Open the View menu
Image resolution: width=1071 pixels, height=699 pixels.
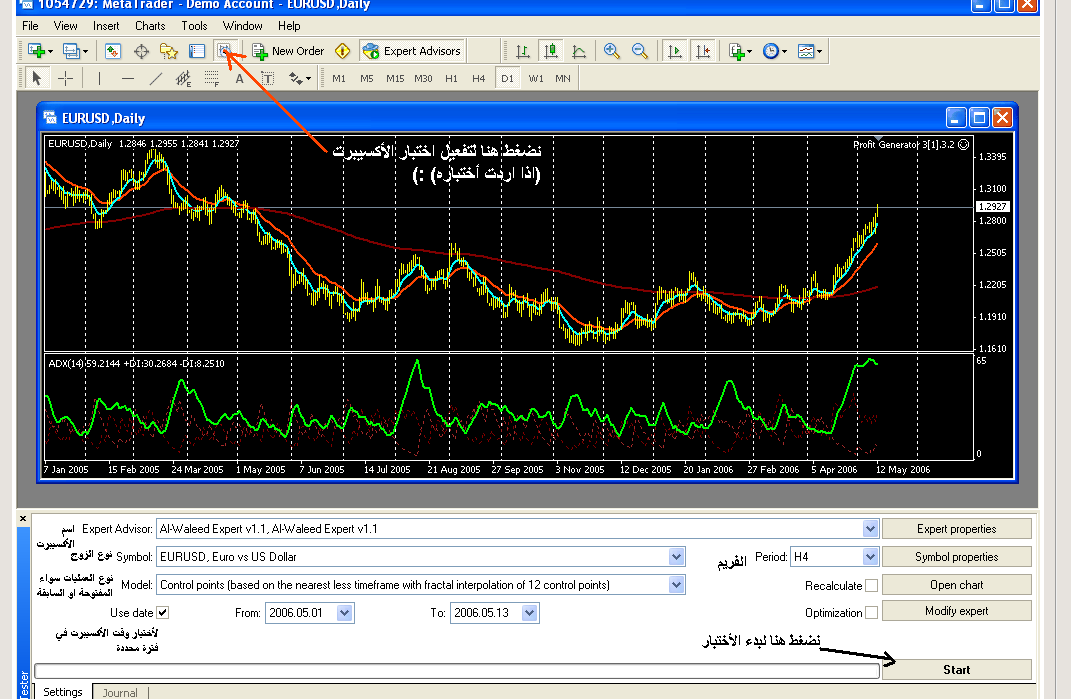click(66, 26)
